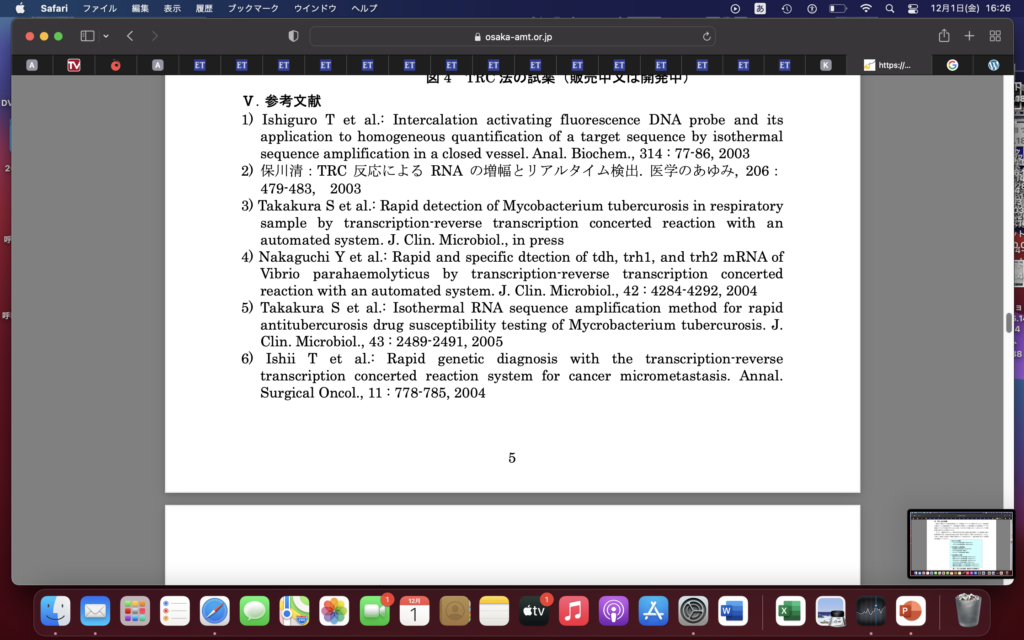The height and width of the screenshot is (640, 1024).
Task: Launch Microsoft Word from the Dock
Action: (732, 610)
